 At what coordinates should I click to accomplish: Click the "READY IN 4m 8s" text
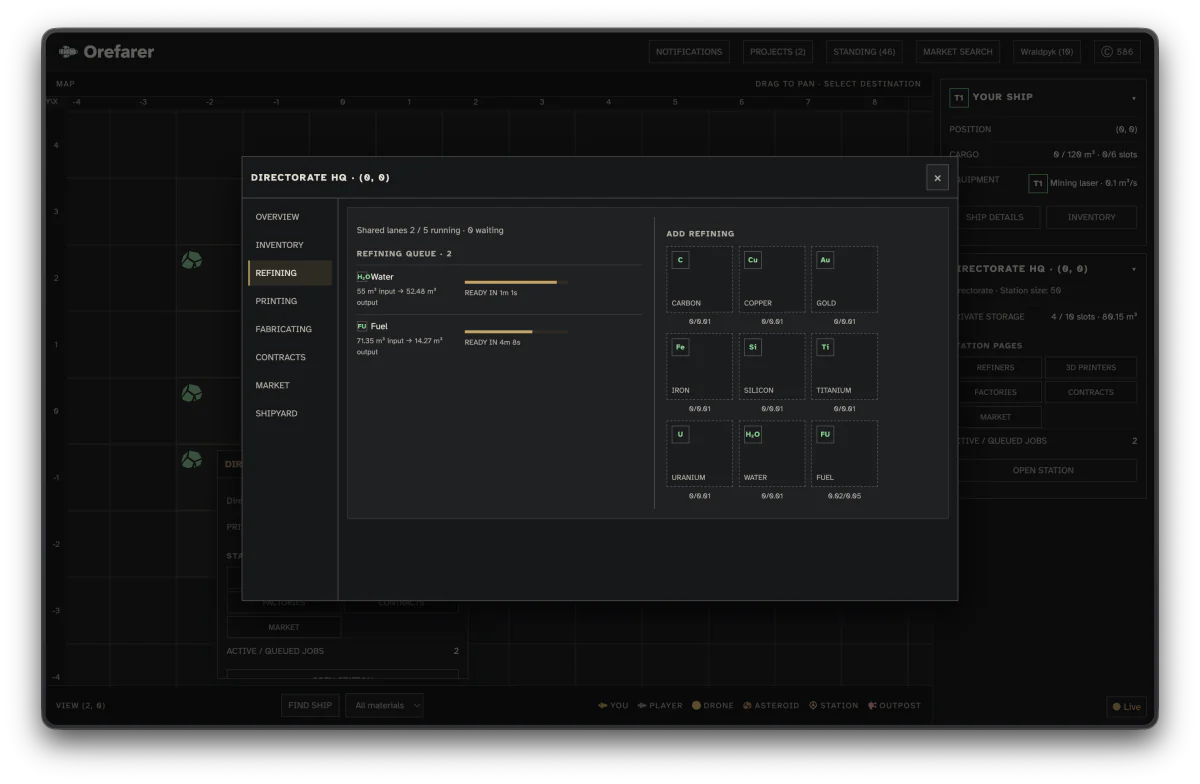coord(492,342)
